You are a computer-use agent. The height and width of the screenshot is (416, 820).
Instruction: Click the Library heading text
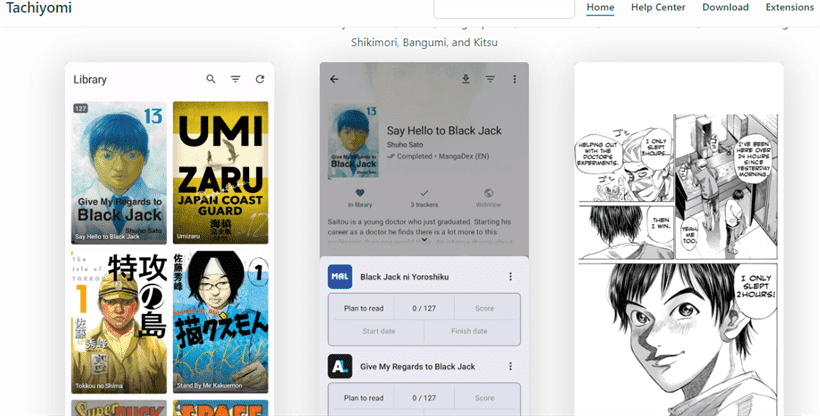click(x=90, y=80)
